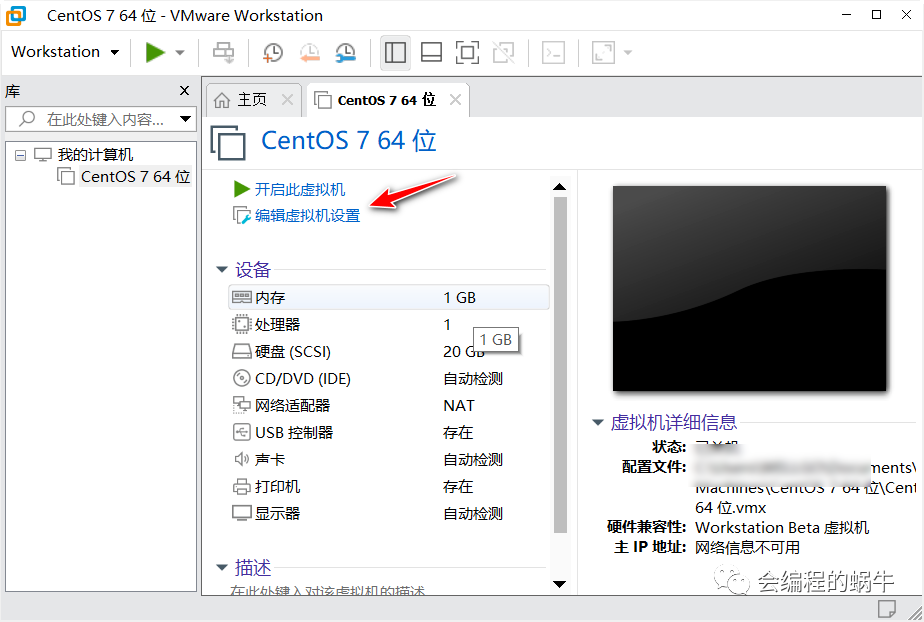Image resolution: width=924 pixels, height=622 pixels.
Task: Revert to snapshot toolbar icon
Action: pyautogui.click(x=309, y=52)
